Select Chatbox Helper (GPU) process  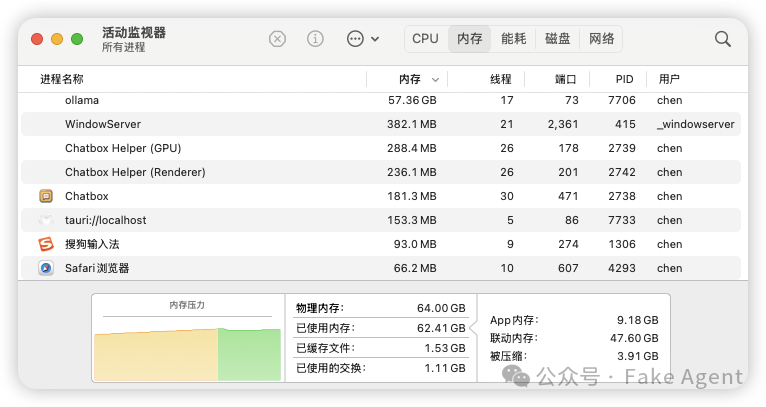tap(123, 148)
